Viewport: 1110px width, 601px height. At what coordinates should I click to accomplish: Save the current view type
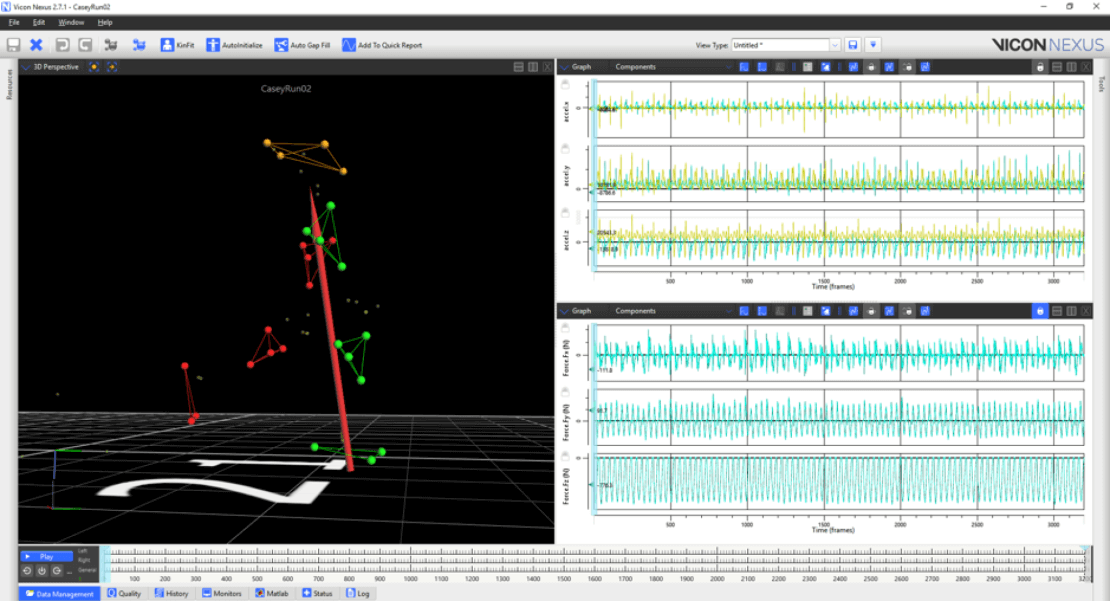click(x=853, y=45)
